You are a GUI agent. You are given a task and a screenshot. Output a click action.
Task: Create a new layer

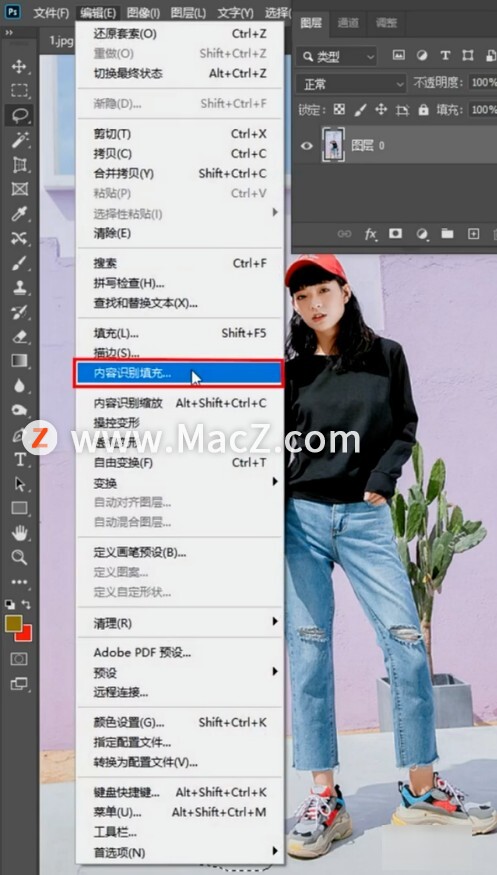[473, 234]
